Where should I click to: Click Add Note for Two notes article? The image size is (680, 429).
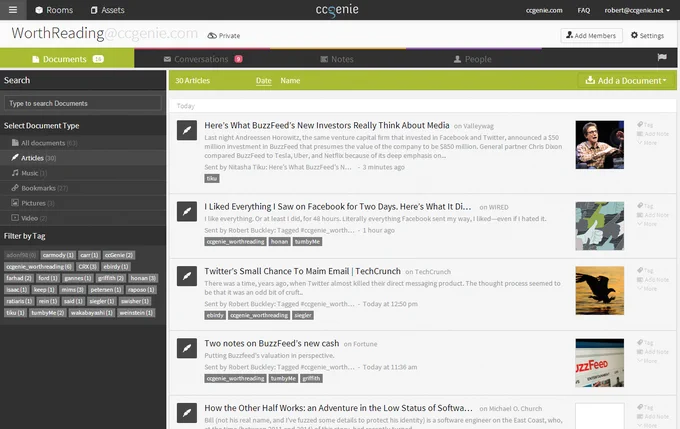(653, 352)
